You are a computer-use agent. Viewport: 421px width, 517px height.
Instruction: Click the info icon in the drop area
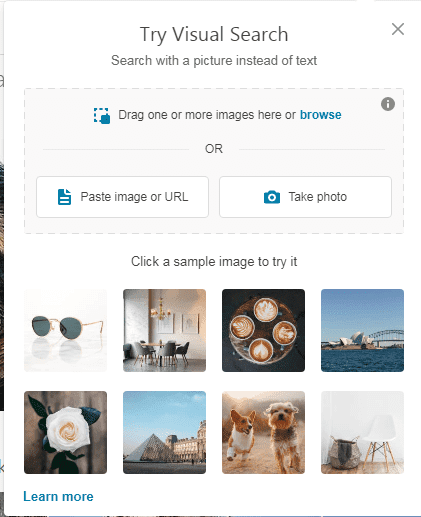point(388,104)
